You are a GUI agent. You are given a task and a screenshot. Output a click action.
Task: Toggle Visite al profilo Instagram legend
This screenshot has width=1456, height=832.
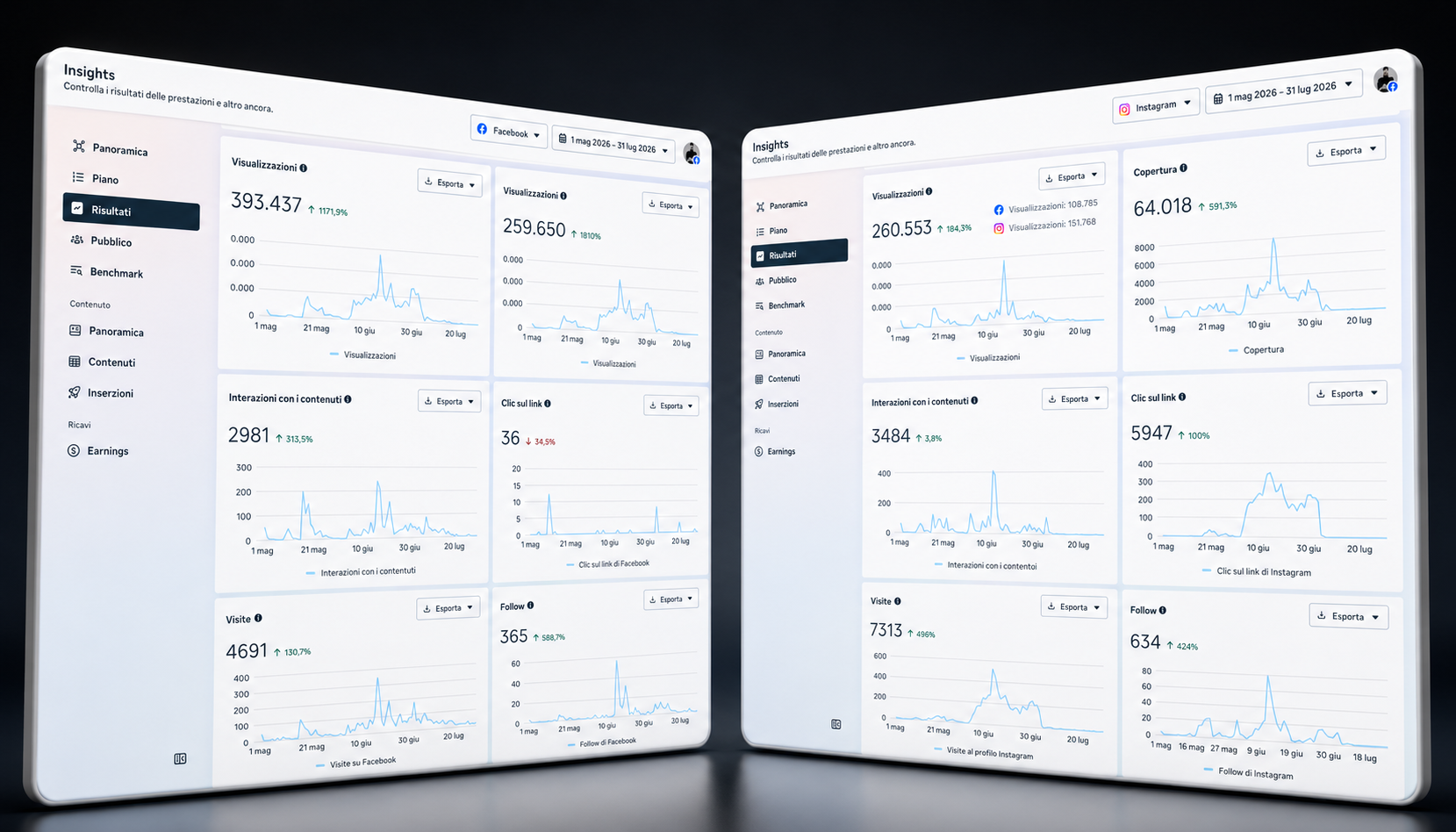tap(984, 753)
